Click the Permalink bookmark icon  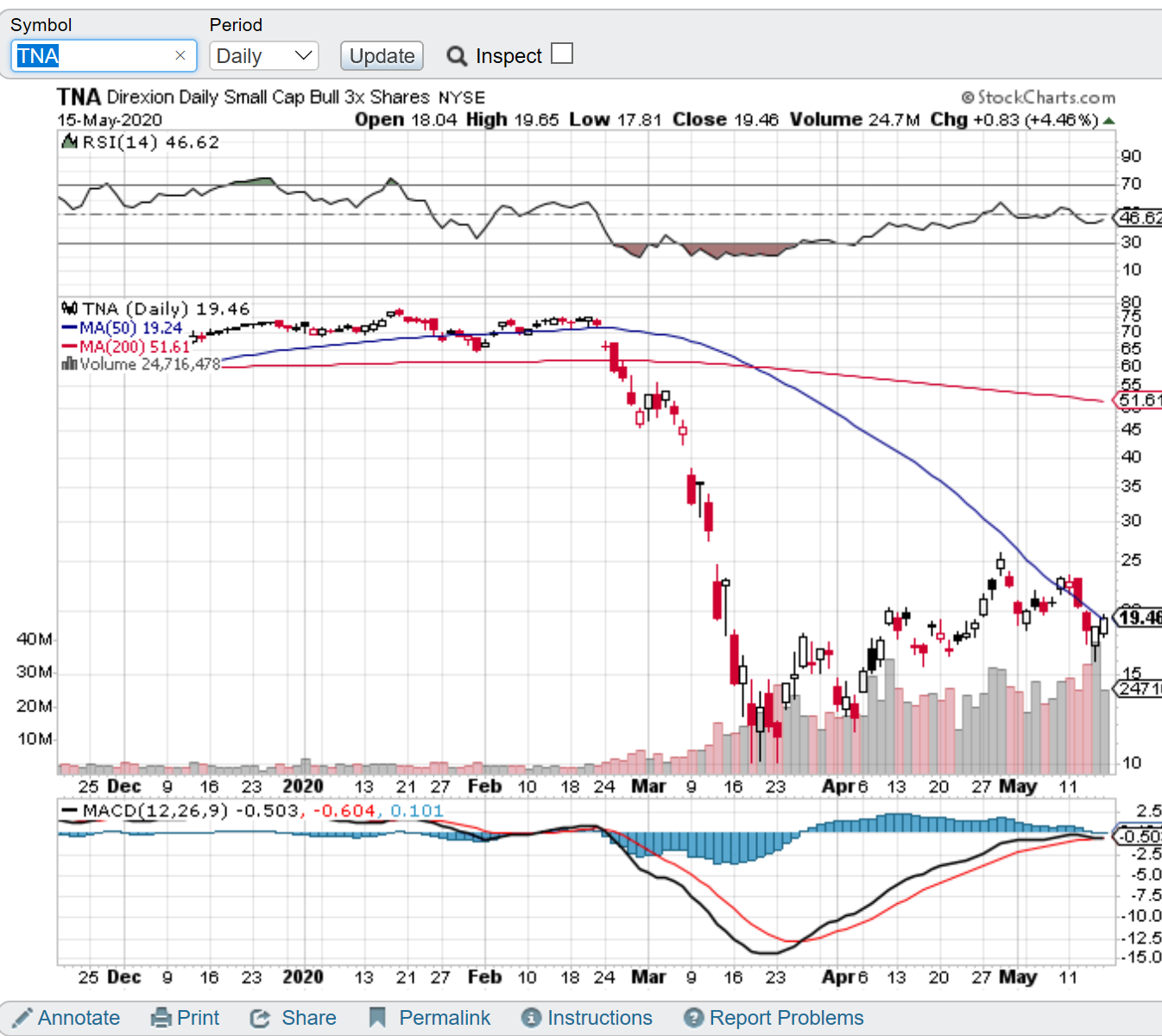pos(377,1018)
